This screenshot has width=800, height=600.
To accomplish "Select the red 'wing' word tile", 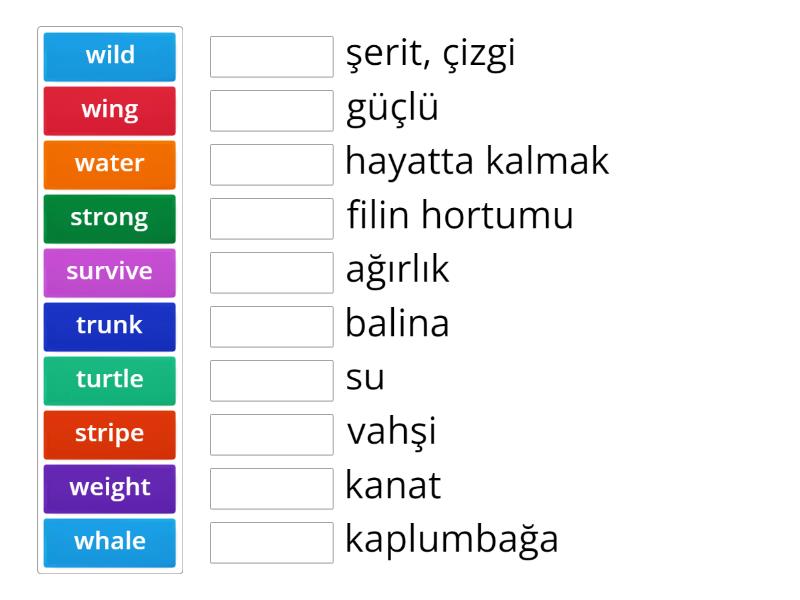I will coord(110,110).
